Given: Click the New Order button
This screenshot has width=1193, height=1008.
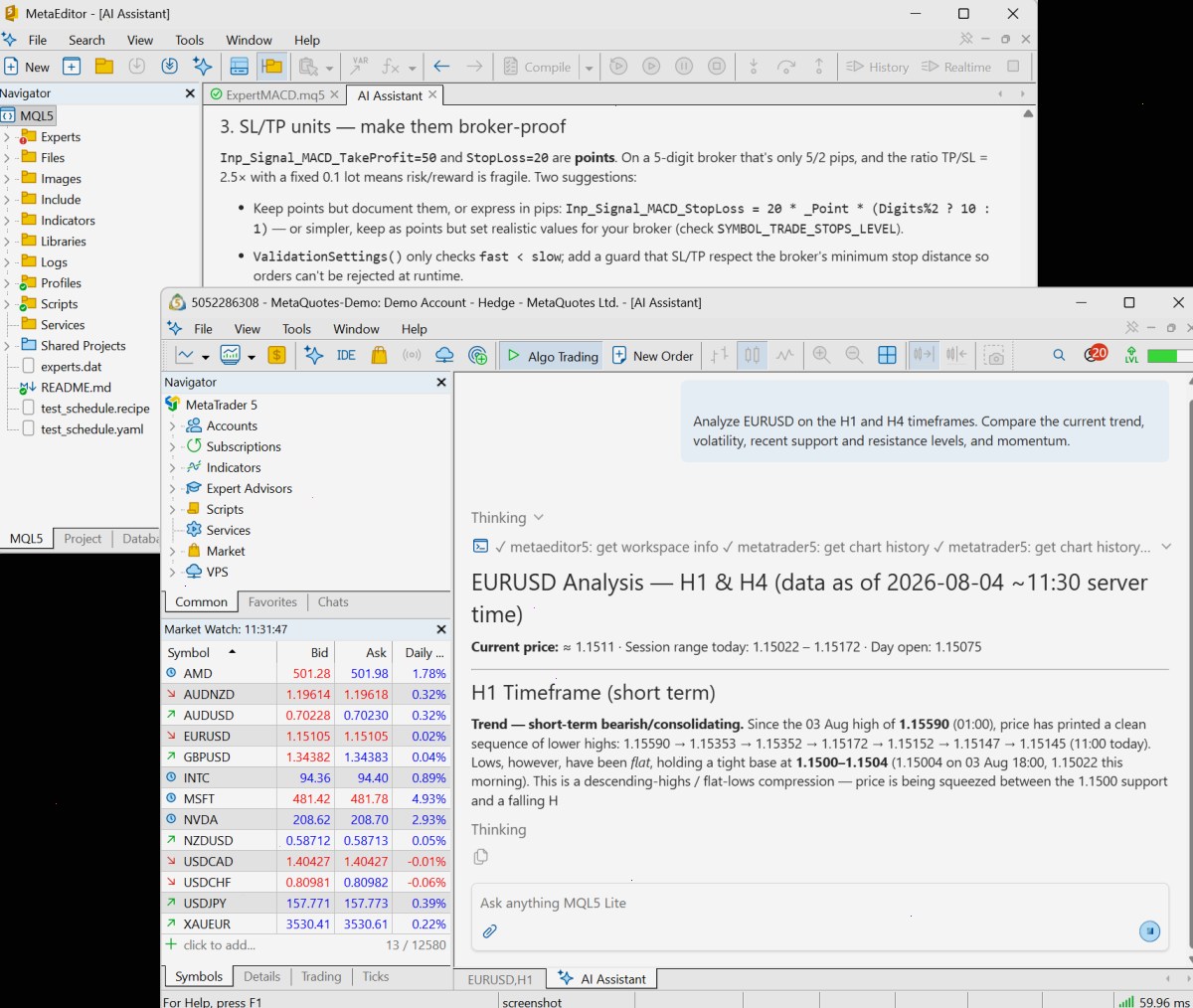Looking at the screenshot, I should point(652,356).
